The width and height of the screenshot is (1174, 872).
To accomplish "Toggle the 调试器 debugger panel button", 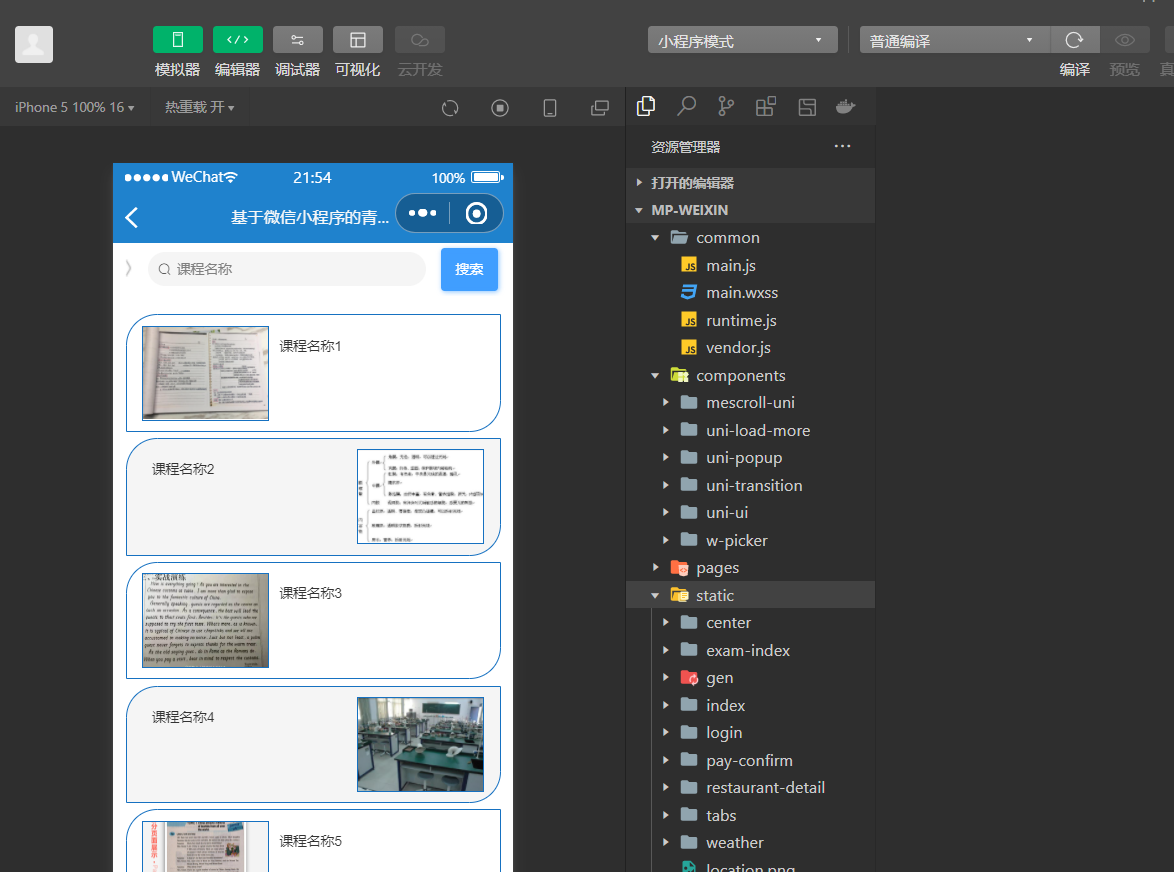I will coord(297,40).
